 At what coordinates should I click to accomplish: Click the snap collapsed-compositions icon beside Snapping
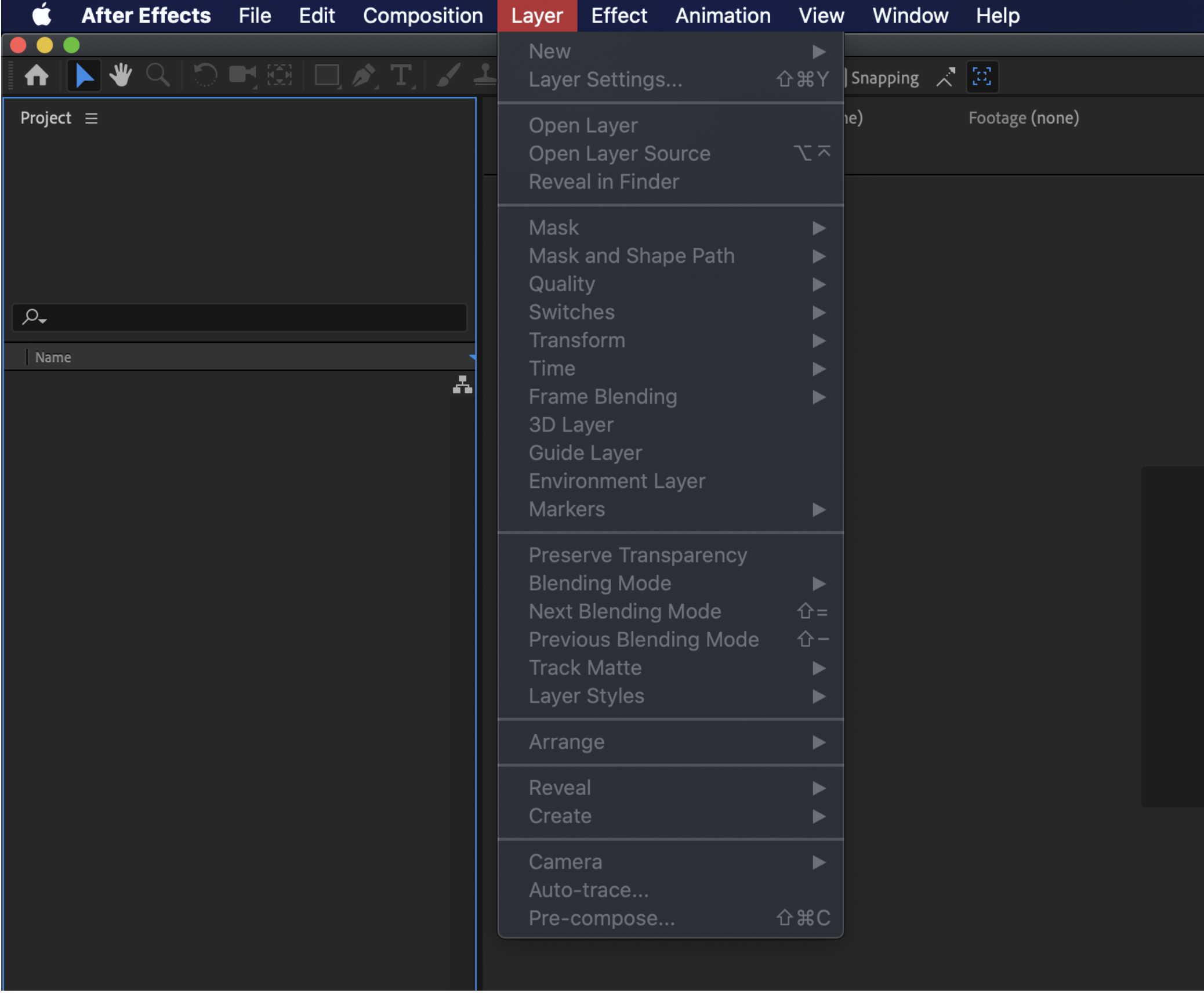coord(945,77)
